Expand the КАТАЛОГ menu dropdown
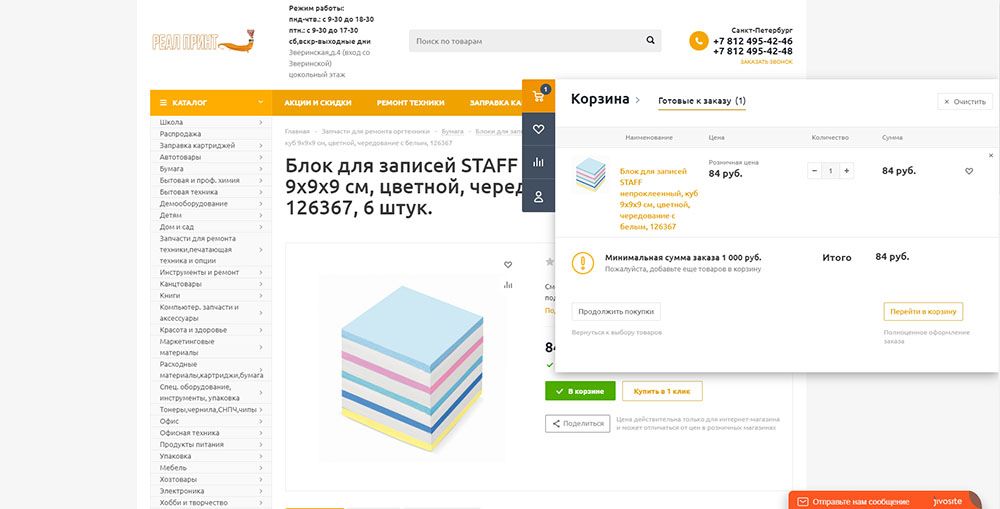 tap(260, 102)
